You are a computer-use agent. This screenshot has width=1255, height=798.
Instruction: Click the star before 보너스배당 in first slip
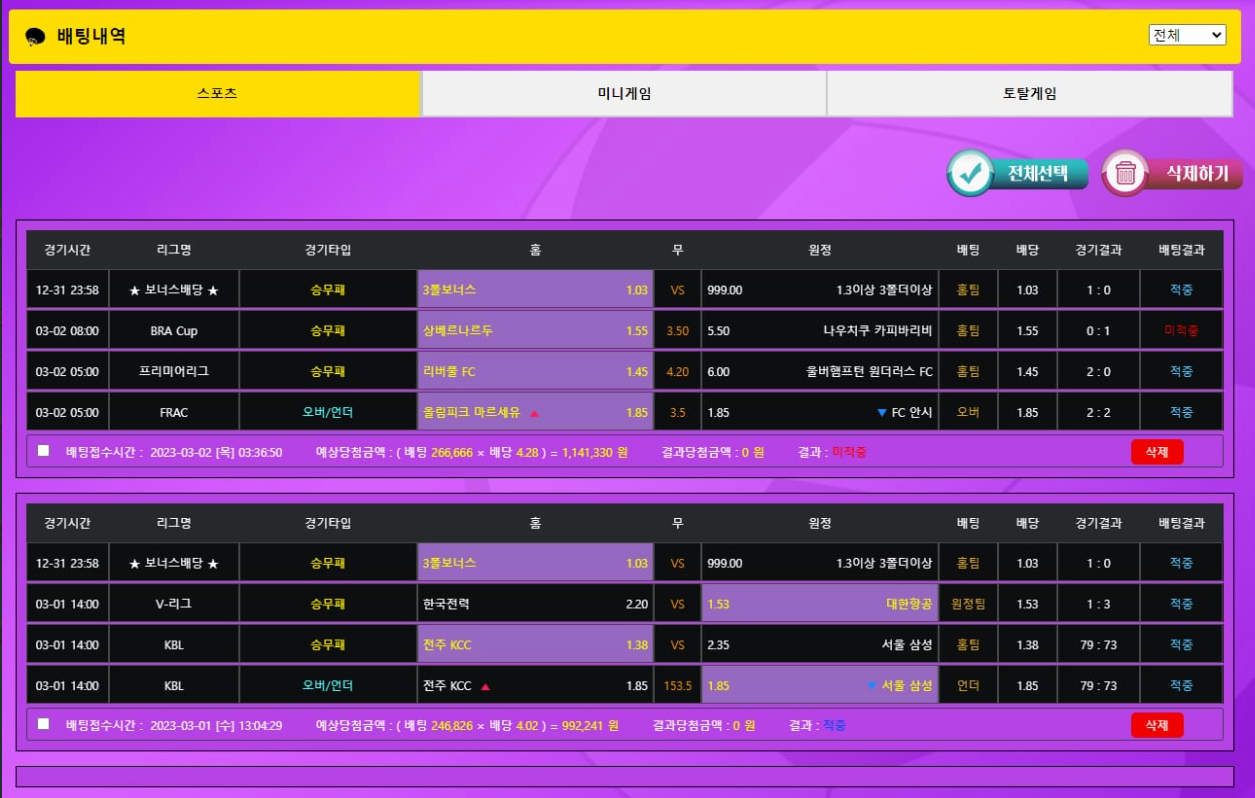[135, 291]
